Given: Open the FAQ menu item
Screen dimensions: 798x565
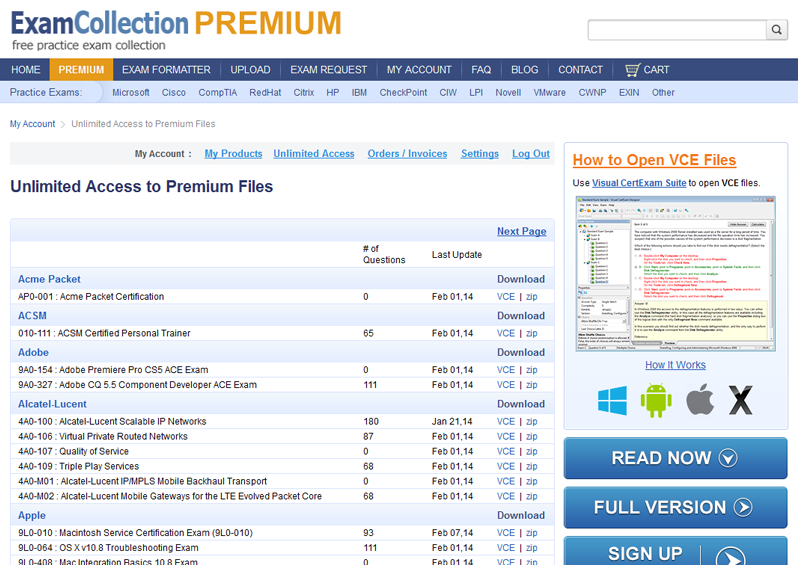Looking at the screenshot, I should (481, 70).
